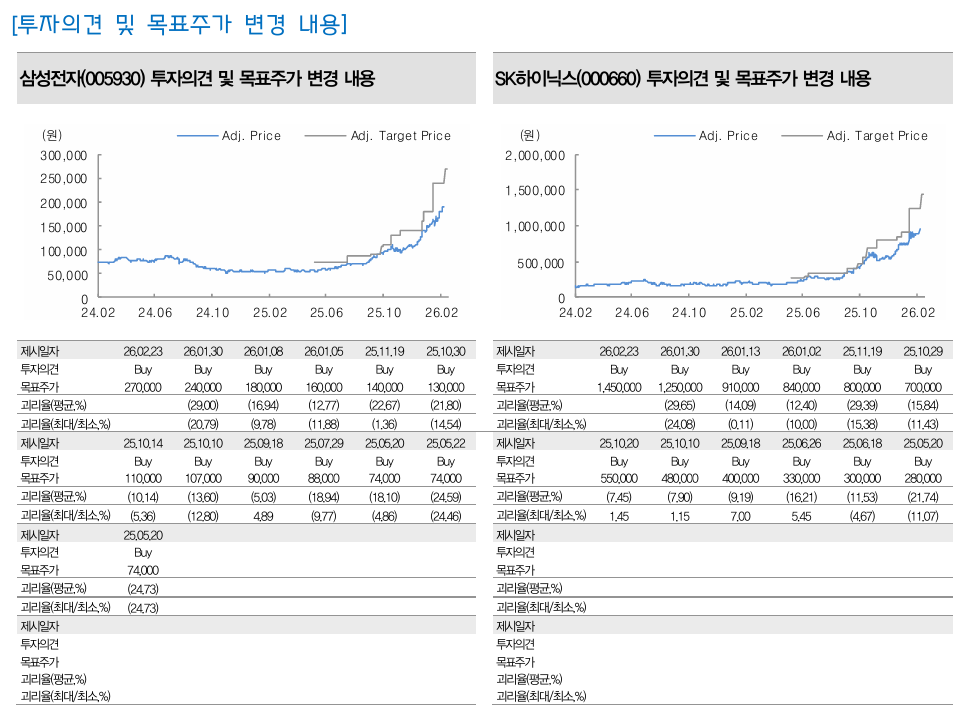Select the 1,450,000 target price cell
Viewport: 963px width, 719px height.
coord(619,387)
